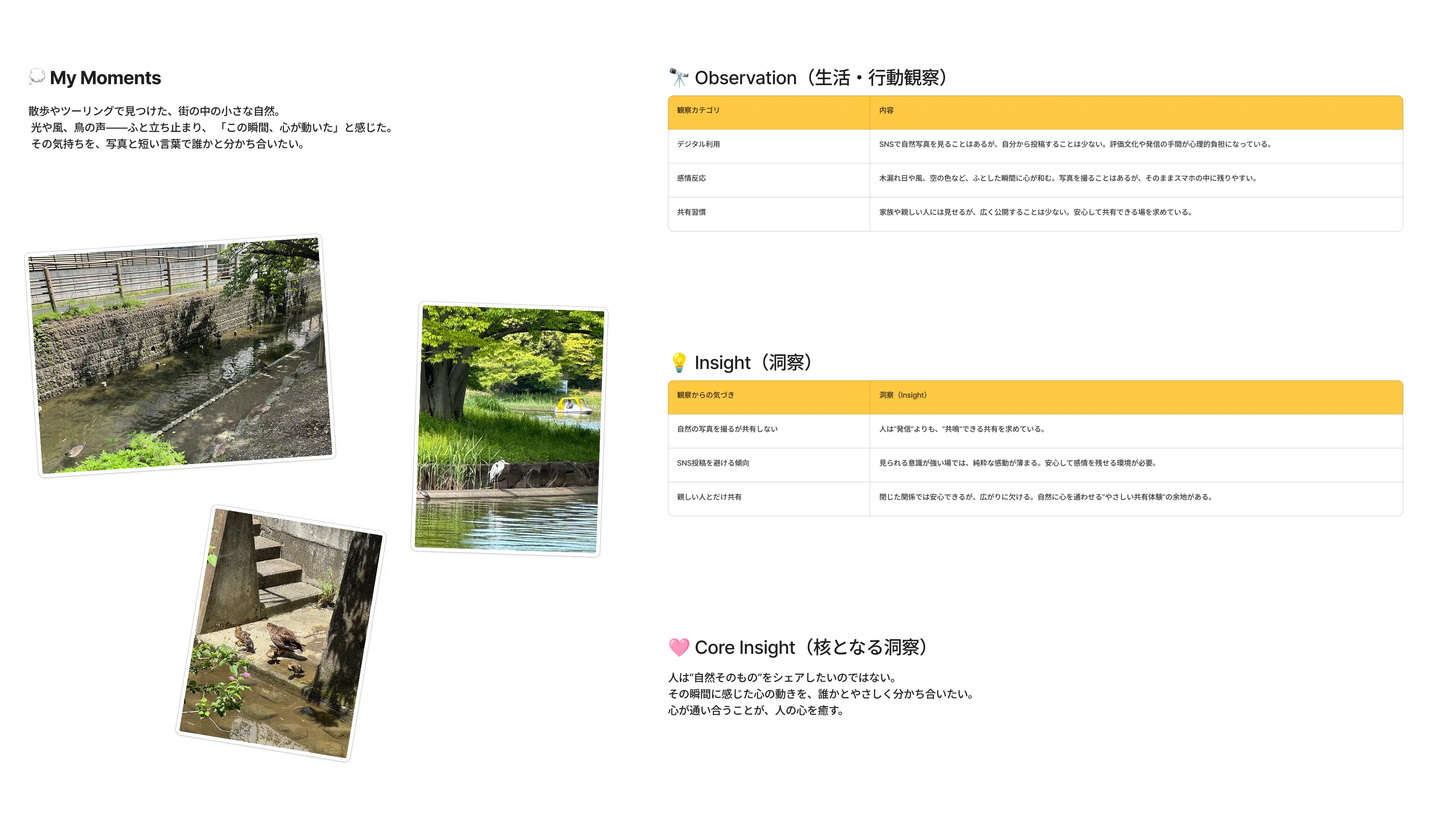Select the telescope icon in the Observation heading
Image resolution: width=1456 pixels, height=819 pixels.
678,77
